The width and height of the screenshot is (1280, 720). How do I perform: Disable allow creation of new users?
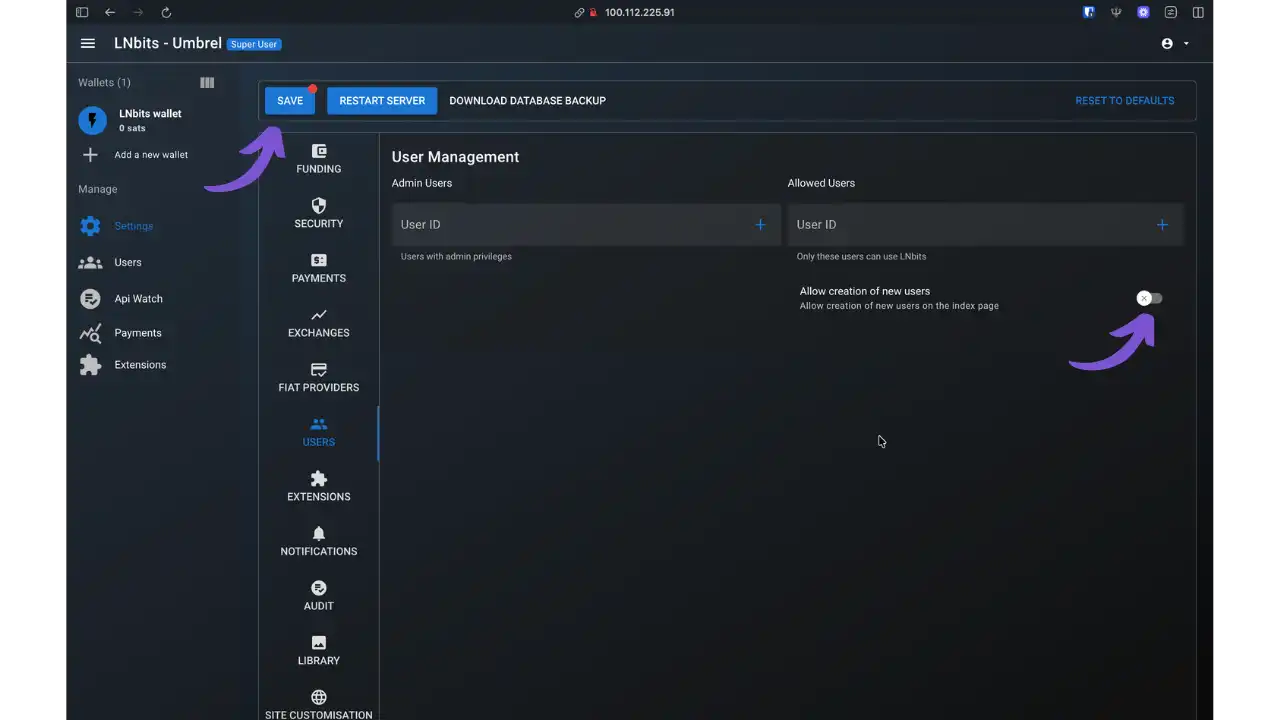tap(1148, 297)
